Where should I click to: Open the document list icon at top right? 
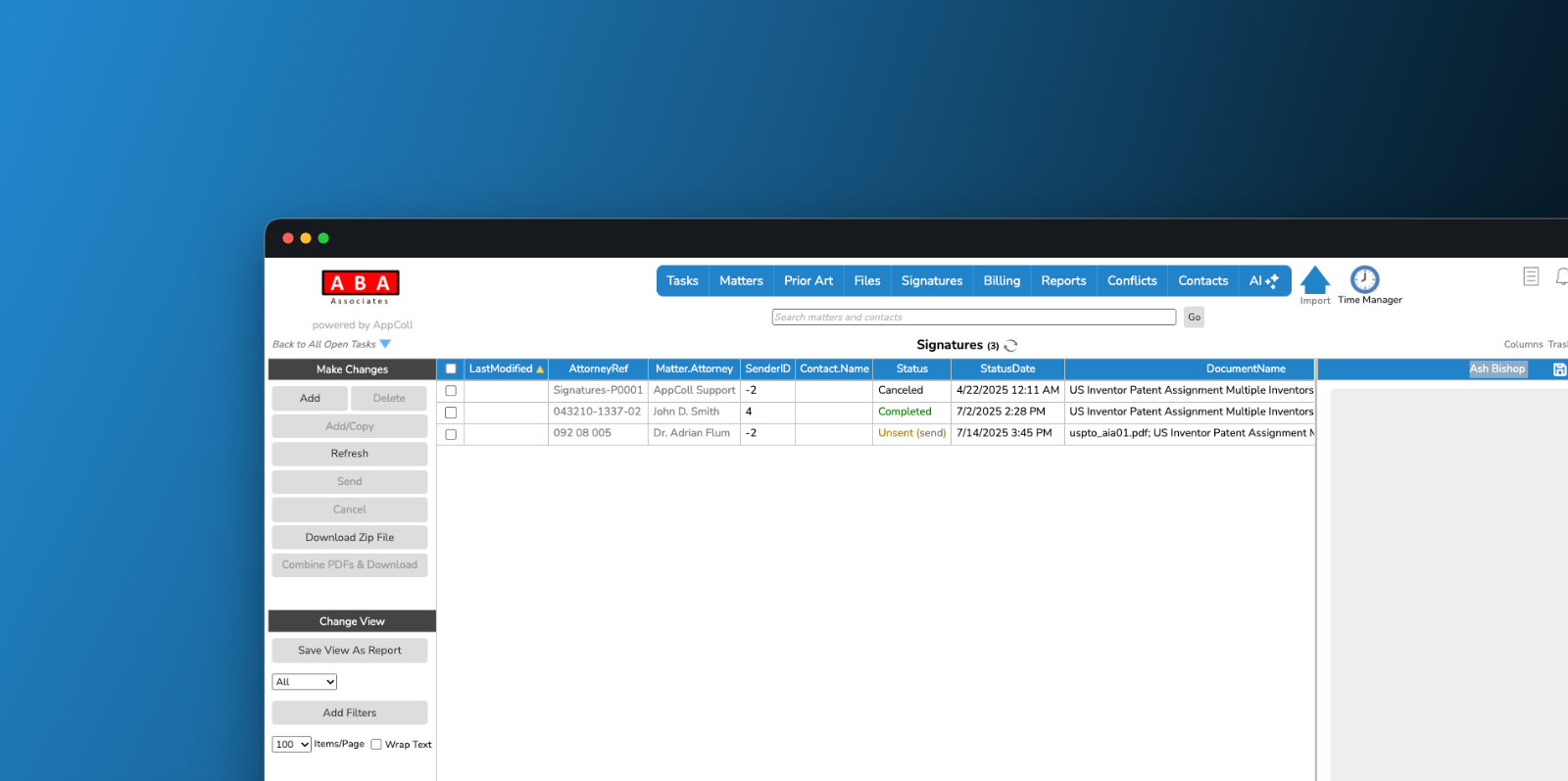[x=1531, y=276]
